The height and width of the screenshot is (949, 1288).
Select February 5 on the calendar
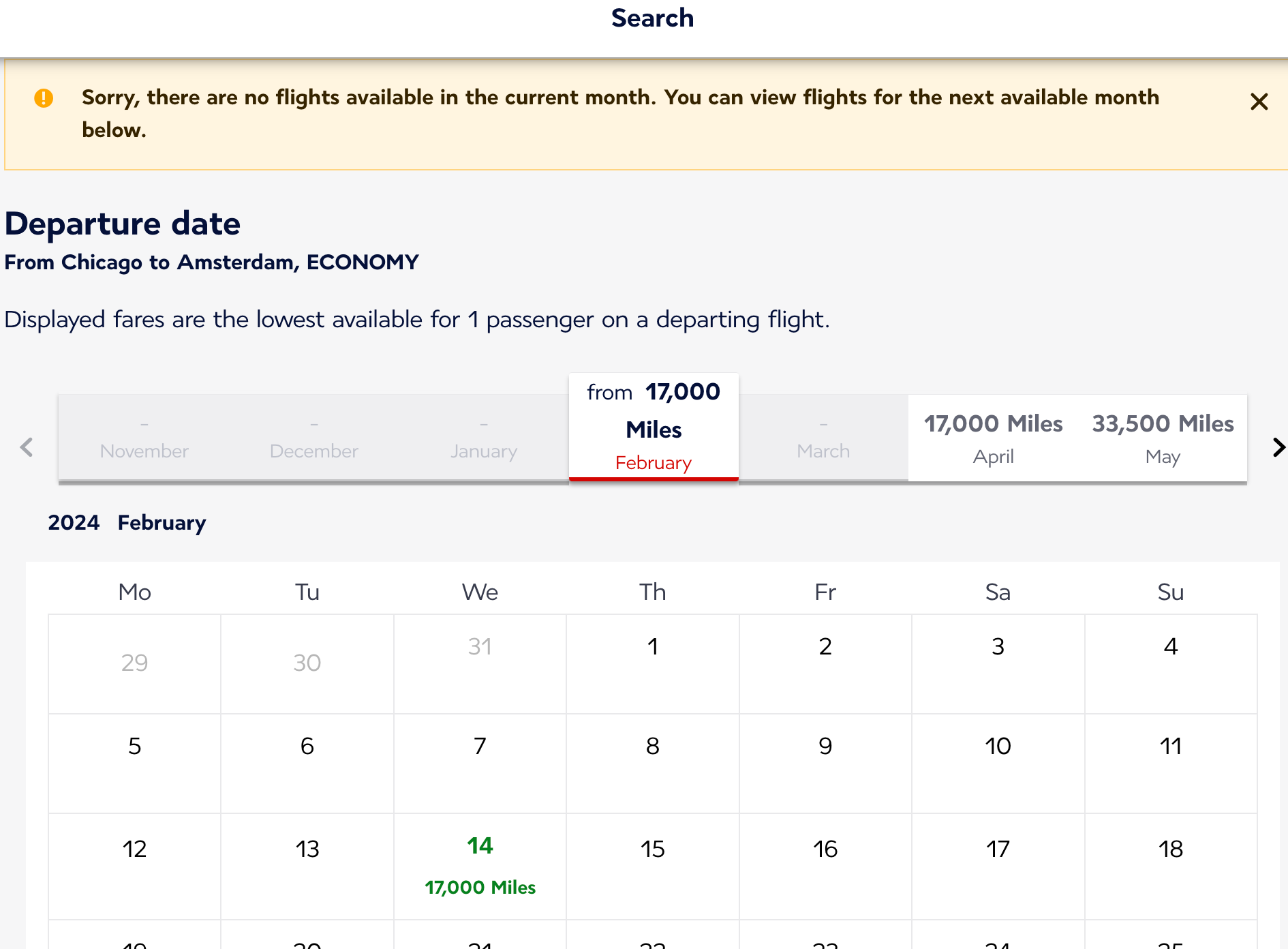pyautogui.click(x=134, y=763)
